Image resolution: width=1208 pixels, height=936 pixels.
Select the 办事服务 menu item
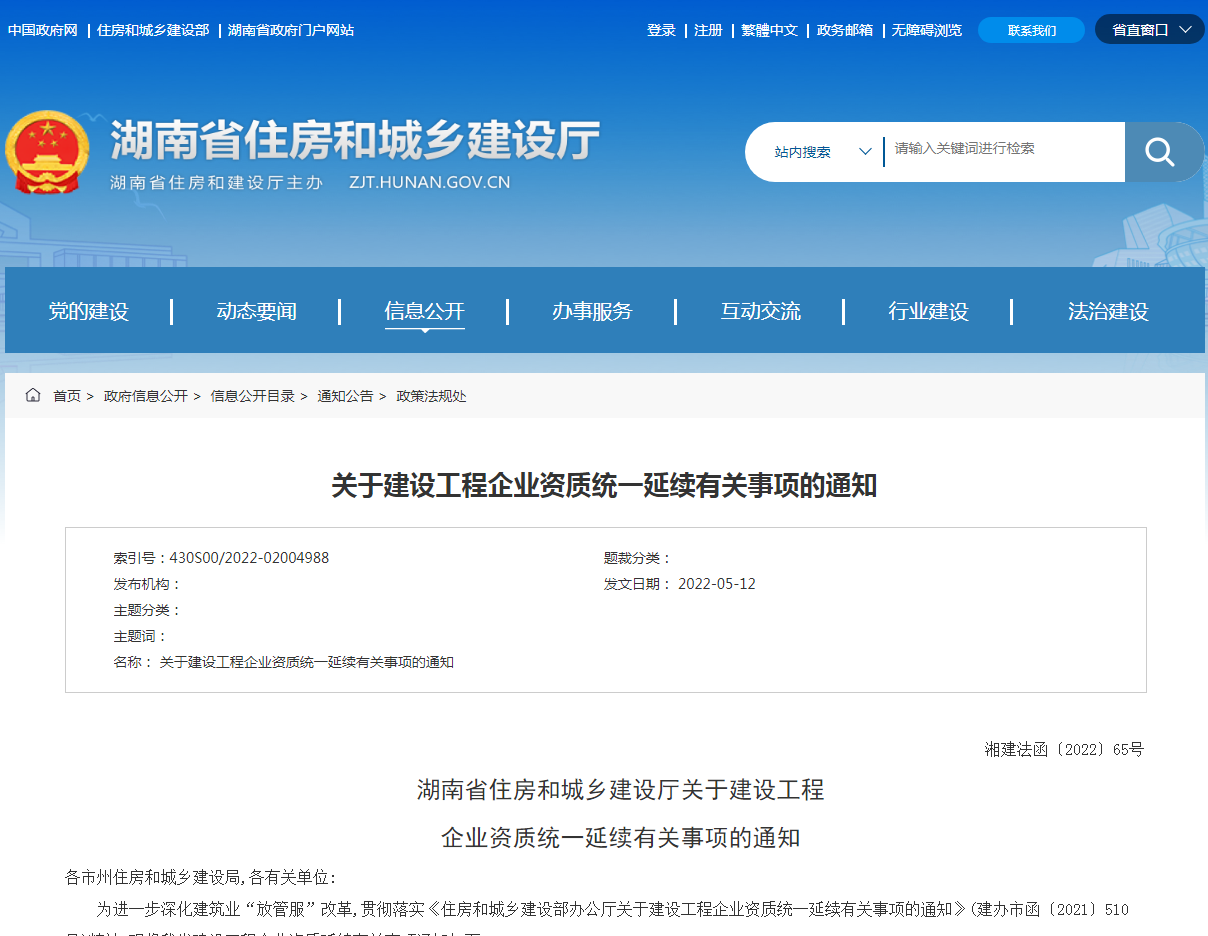coord(592,310)
